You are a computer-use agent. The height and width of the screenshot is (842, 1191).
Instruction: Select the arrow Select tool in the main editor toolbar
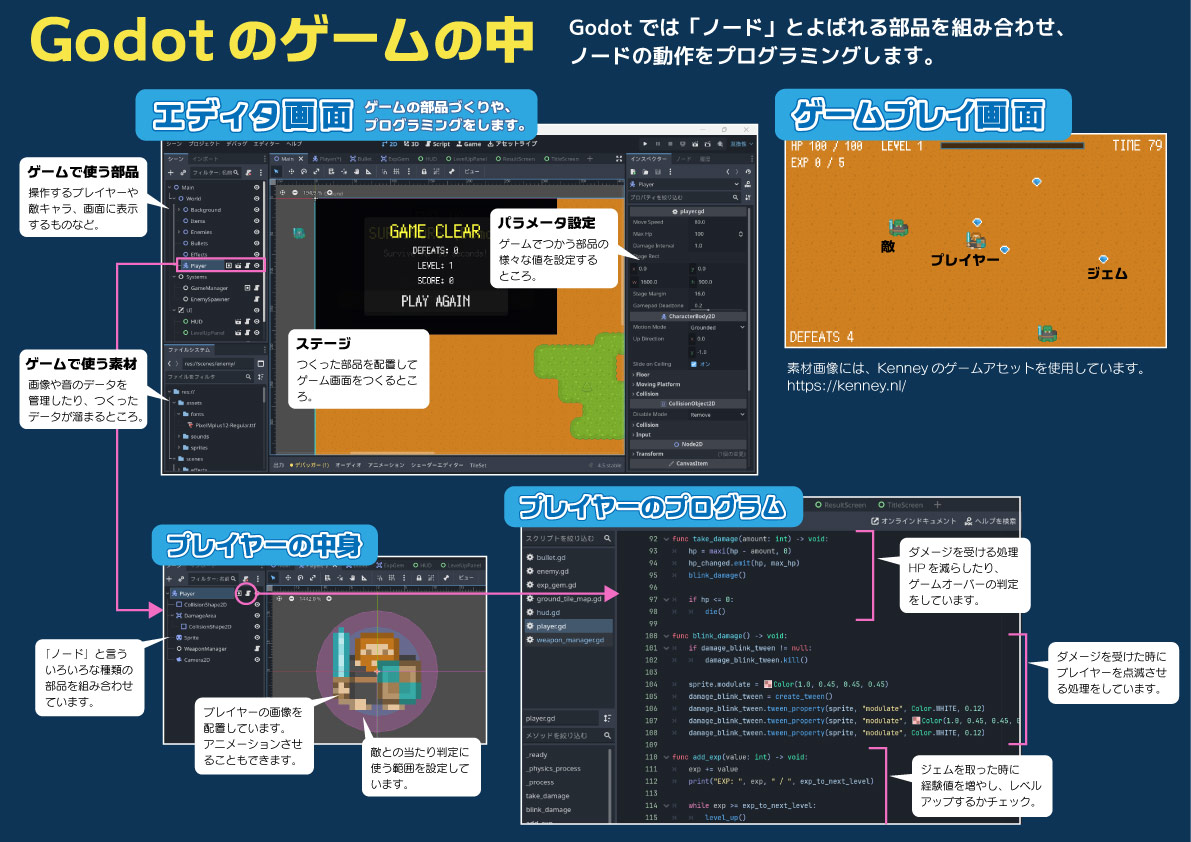coord(276,172)
